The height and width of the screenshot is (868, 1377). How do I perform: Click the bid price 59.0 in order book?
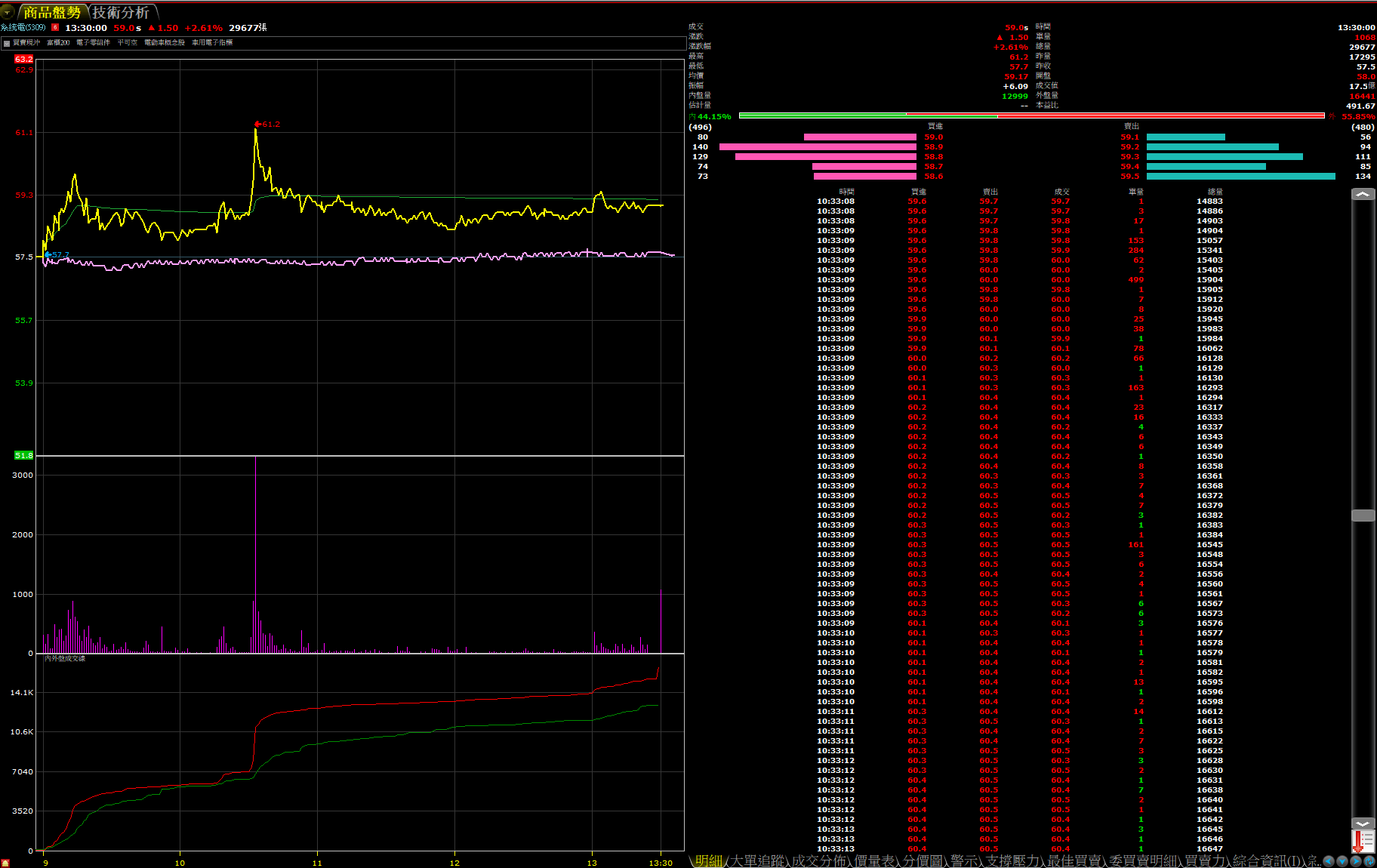click(934, 137)
